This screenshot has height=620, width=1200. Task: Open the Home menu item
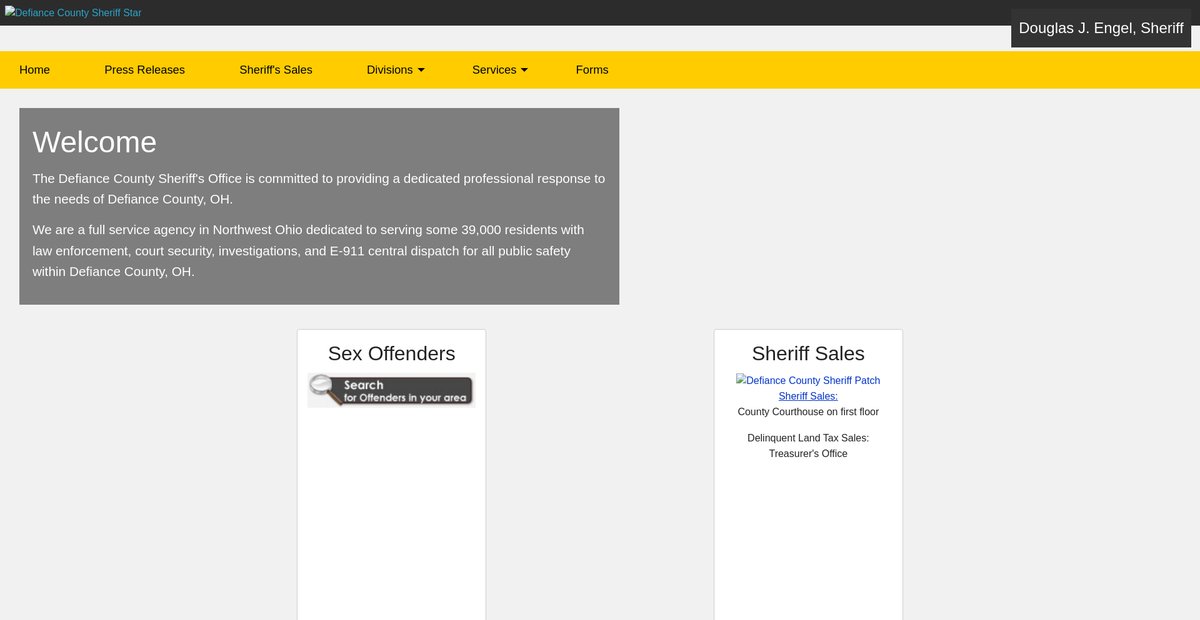pos(34,70)
